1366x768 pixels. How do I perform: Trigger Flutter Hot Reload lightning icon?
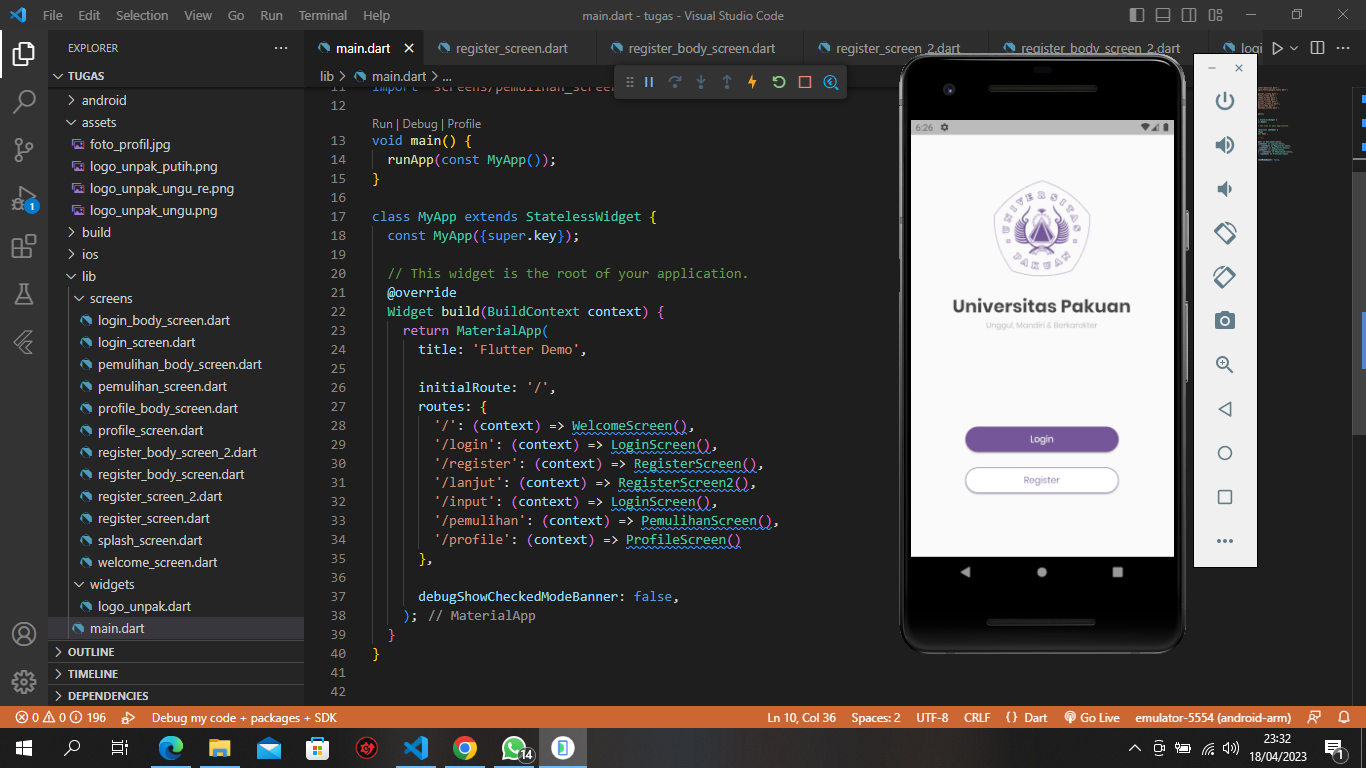(753, 82)
